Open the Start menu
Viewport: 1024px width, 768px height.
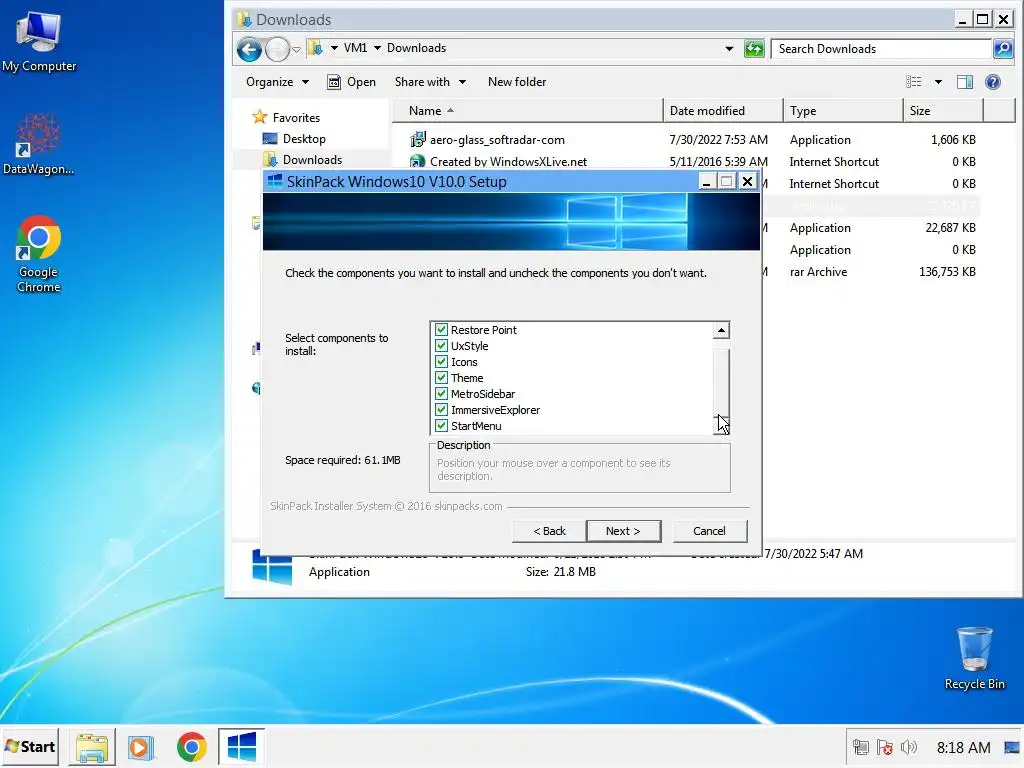coord(30,746)
